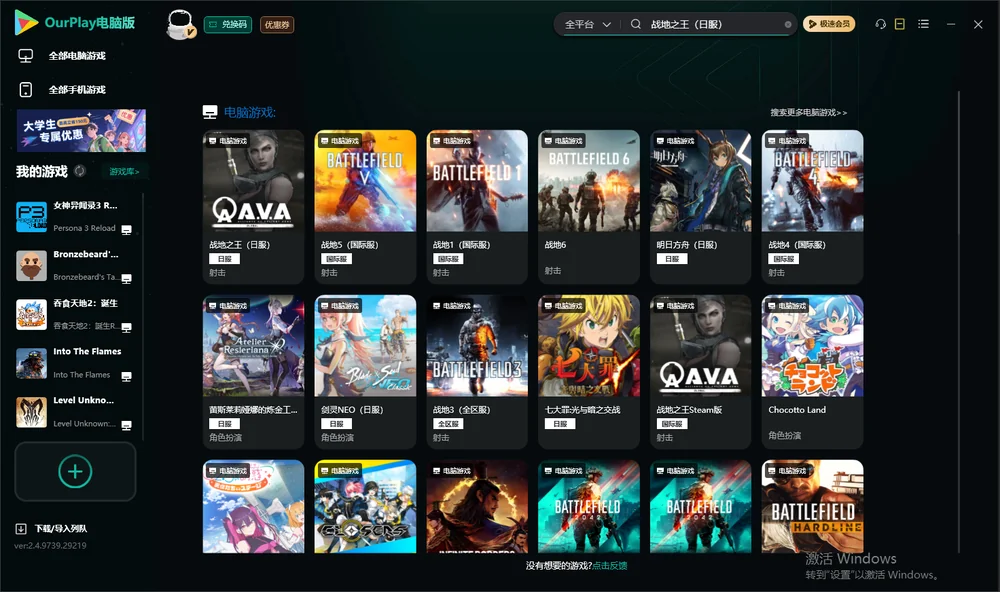Viewport: 1000px width, 592px height.
Task: Open the 战地6 Battlefield 6 card
Action: (x=589, y=207)
